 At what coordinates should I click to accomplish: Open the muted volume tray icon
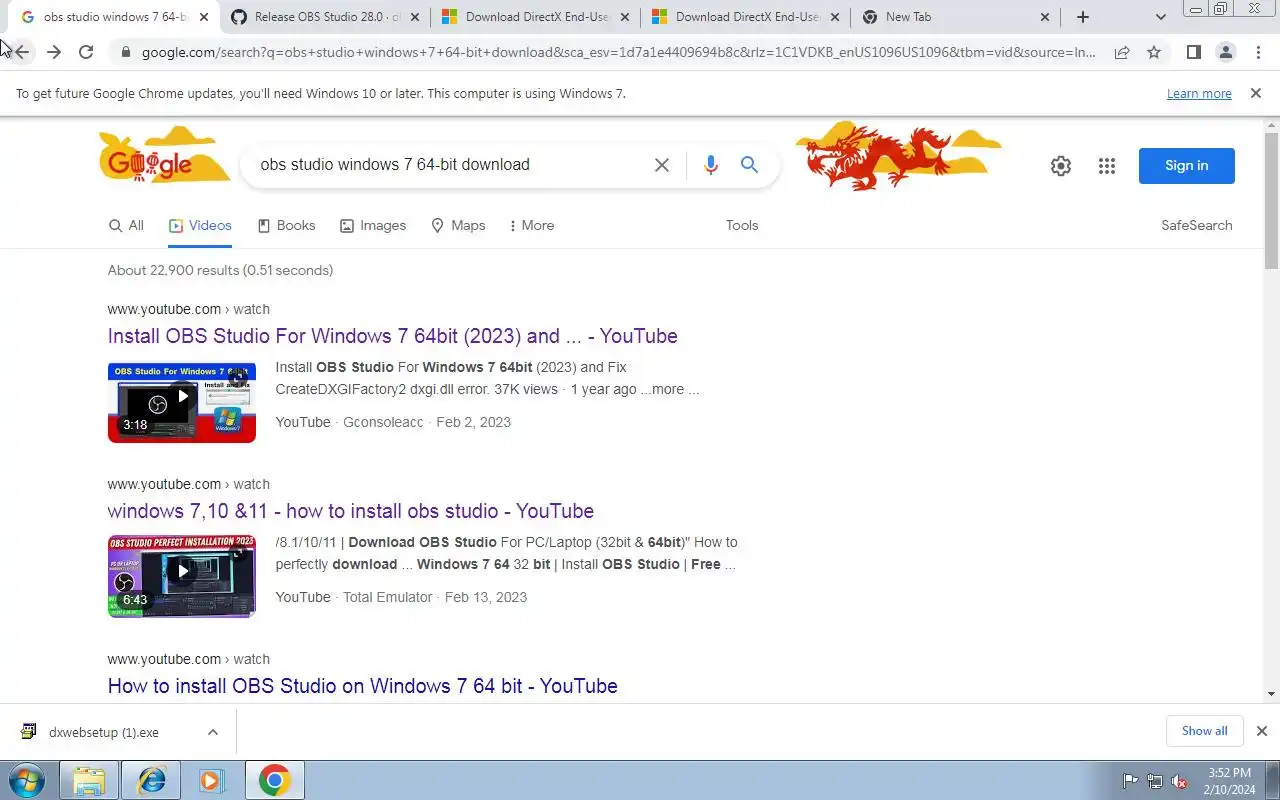click(x=1179, y=781)
